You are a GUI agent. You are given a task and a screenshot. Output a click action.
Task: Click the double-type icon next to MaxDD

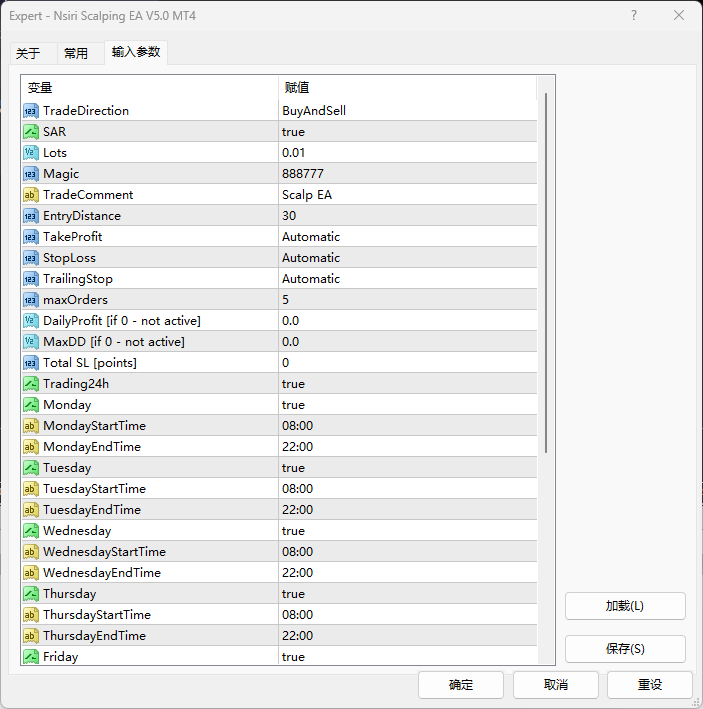click(x=31, y=342)
